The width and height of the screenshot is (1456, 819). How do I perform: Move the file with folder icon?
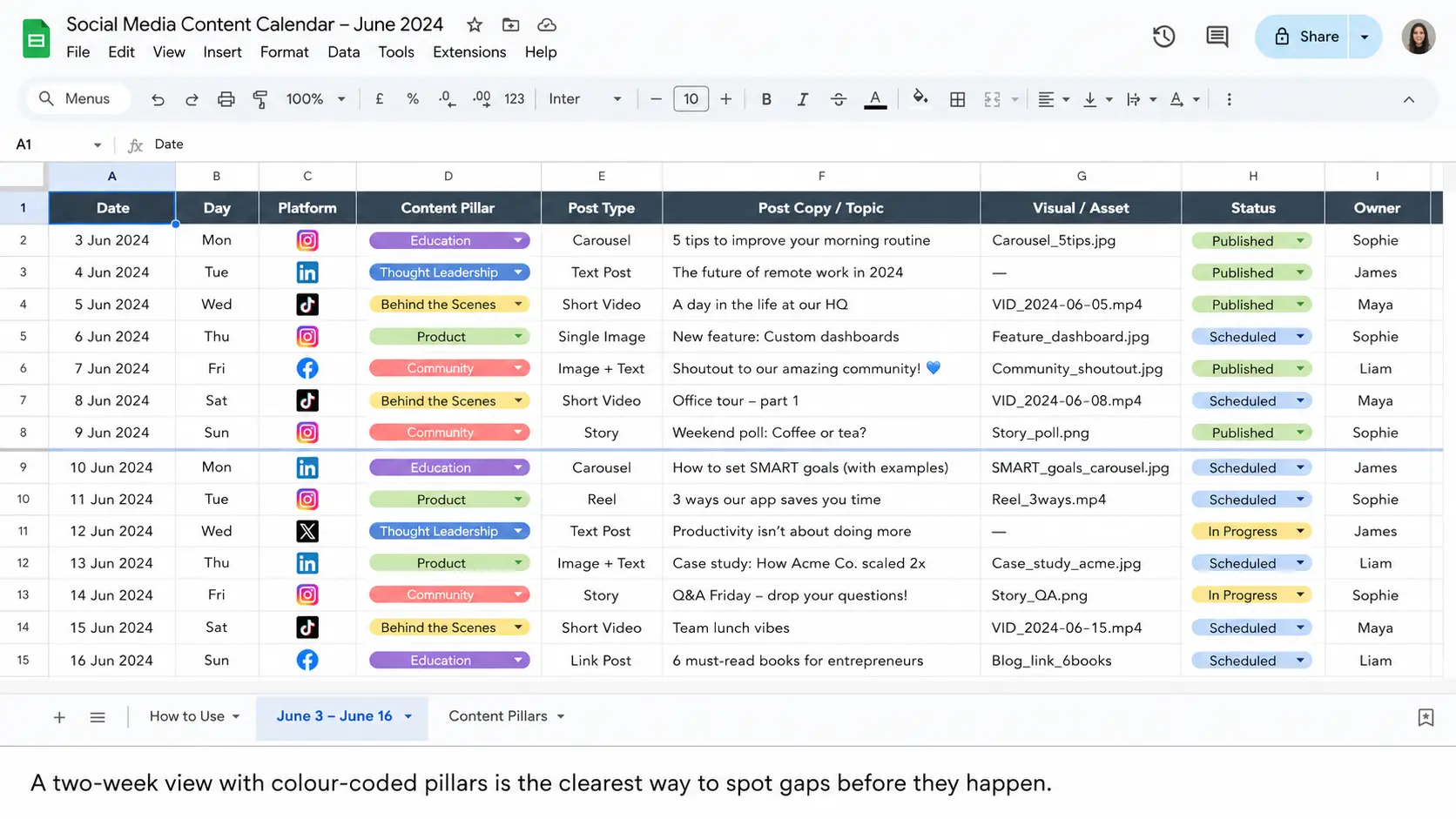pyautogui.click(x=511, y=24)
